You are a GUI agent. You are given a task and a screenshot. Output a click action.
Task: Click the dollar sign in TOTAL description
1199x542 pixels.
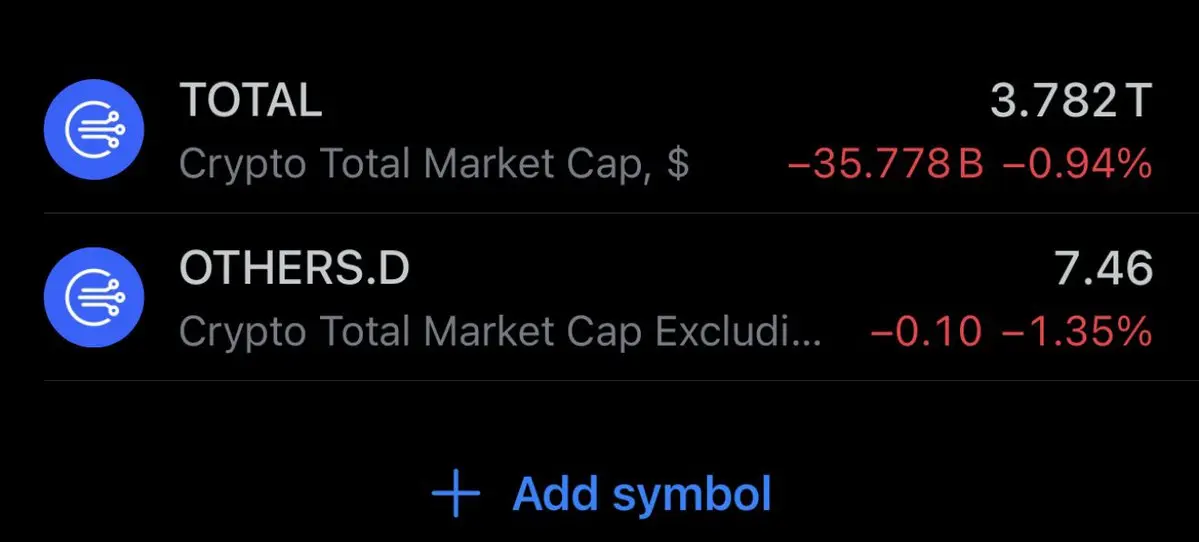point(677,164)
